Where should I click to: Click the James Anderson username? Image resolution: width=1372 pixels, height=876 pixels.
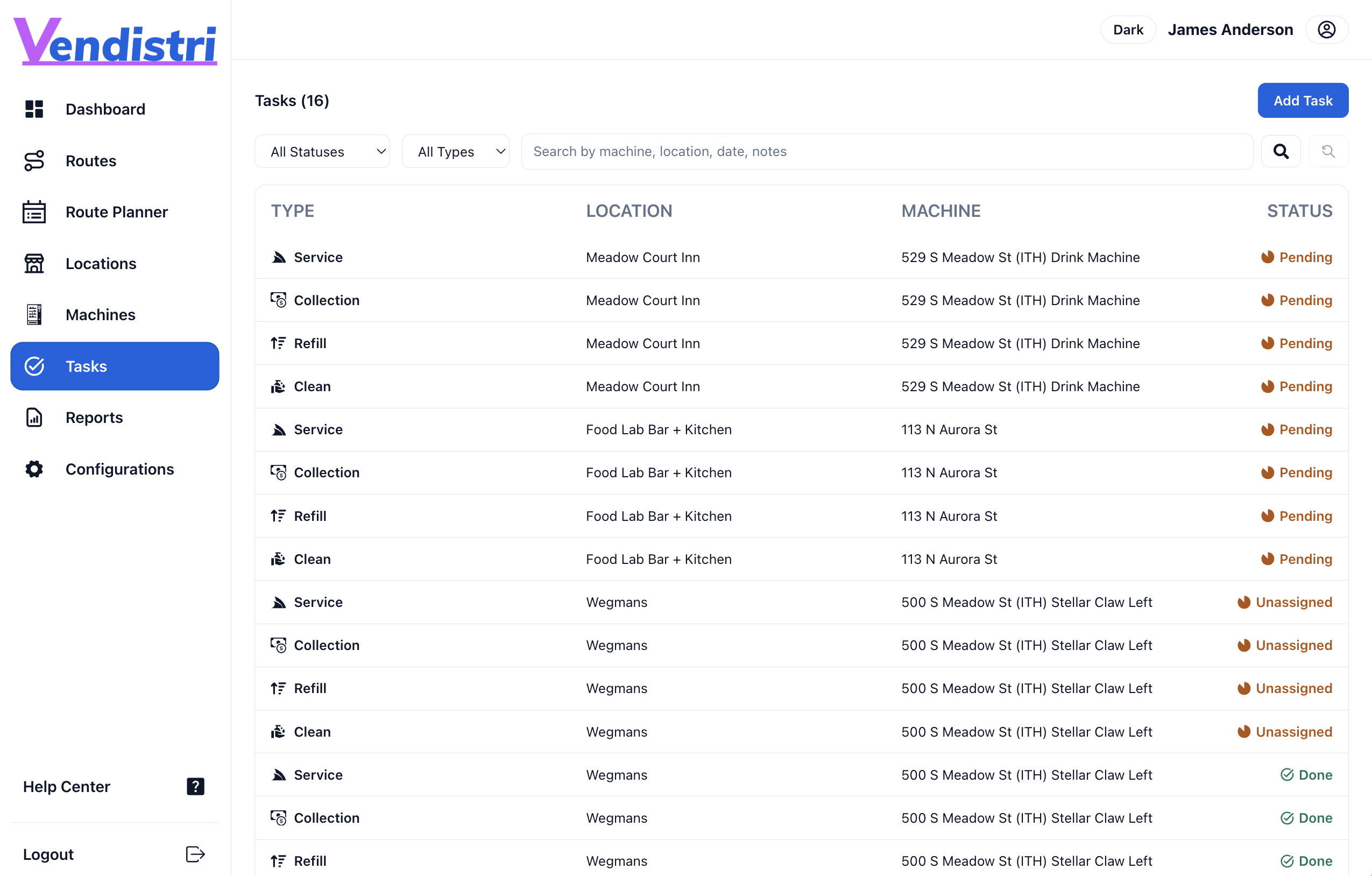pyautogui.click(x=1229, y=30)
